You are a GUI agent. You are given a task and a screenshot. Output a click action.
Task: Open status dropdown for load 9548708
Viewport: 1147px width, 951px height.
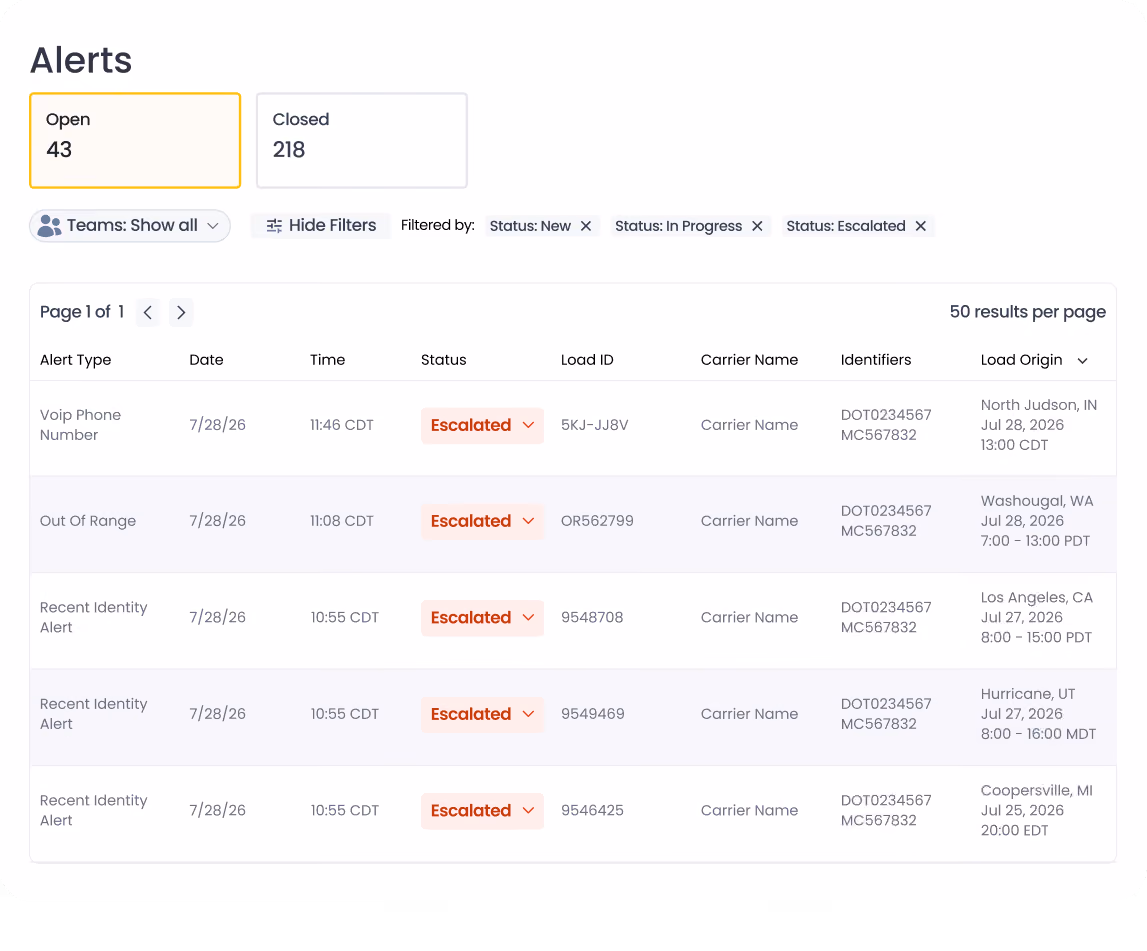[482, 618]
